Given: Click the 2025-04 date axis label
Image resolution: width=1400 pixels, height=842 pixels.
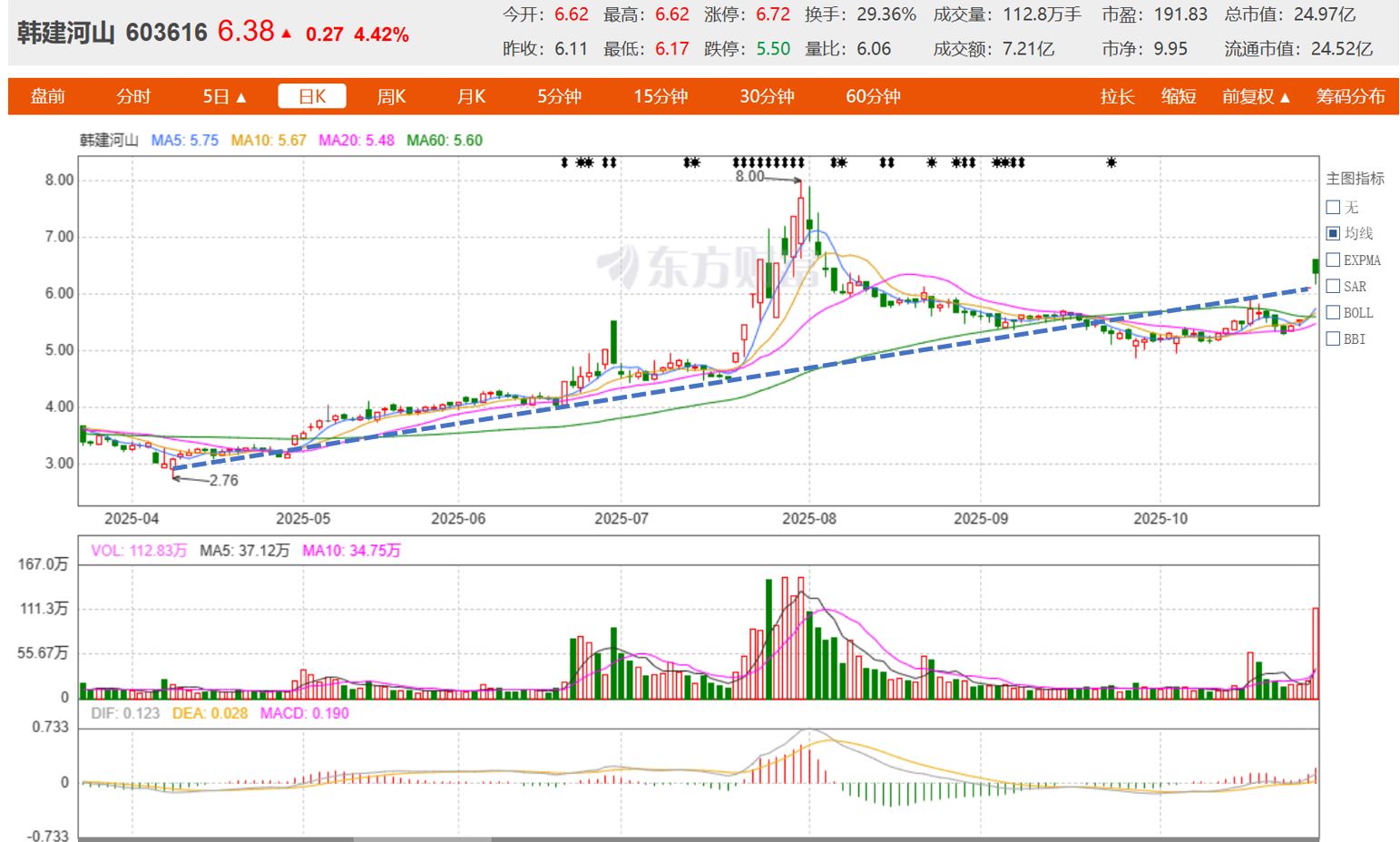Looking at the screenshot, I should pos(132,519).
